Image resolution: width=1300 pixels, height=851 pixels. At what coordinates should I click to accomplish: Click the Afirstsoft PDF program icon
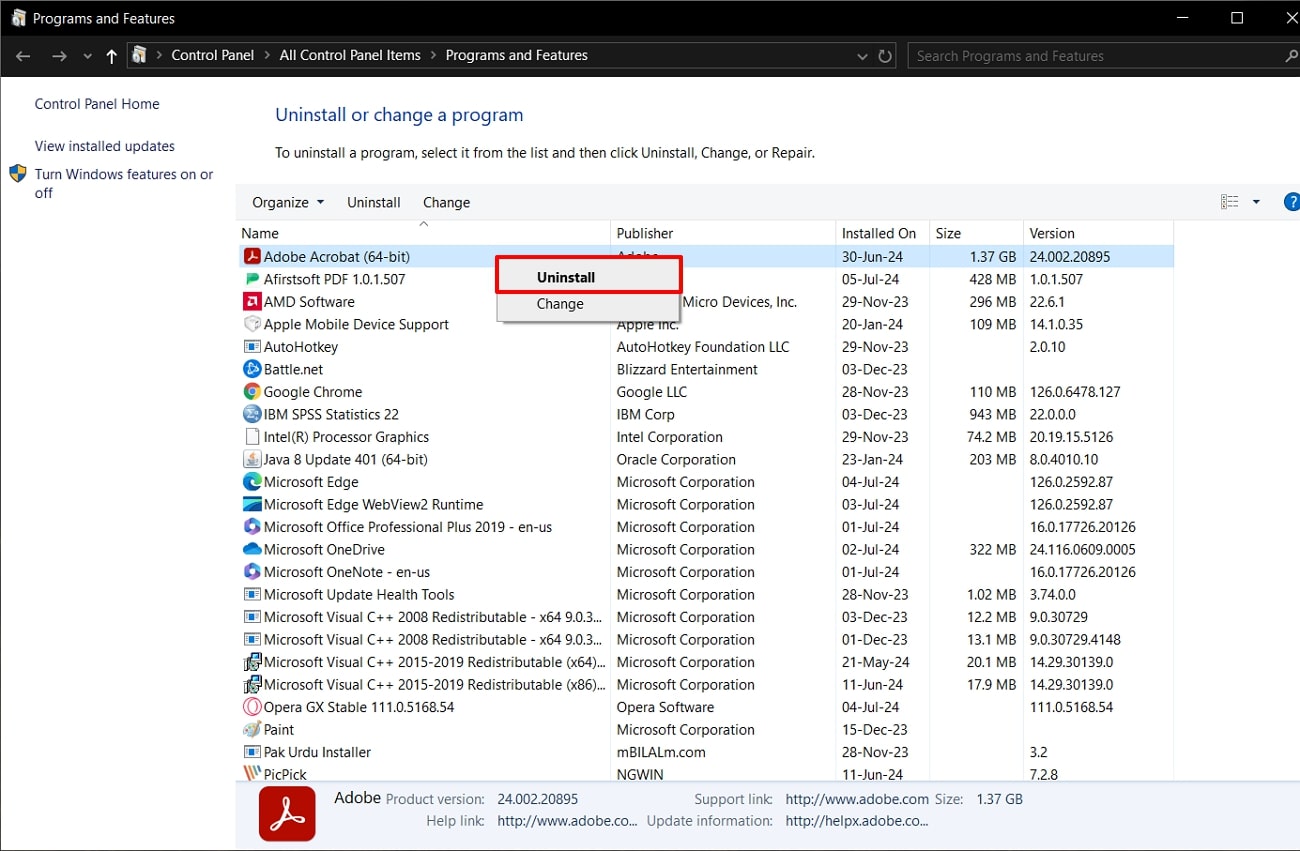point(252,279)
